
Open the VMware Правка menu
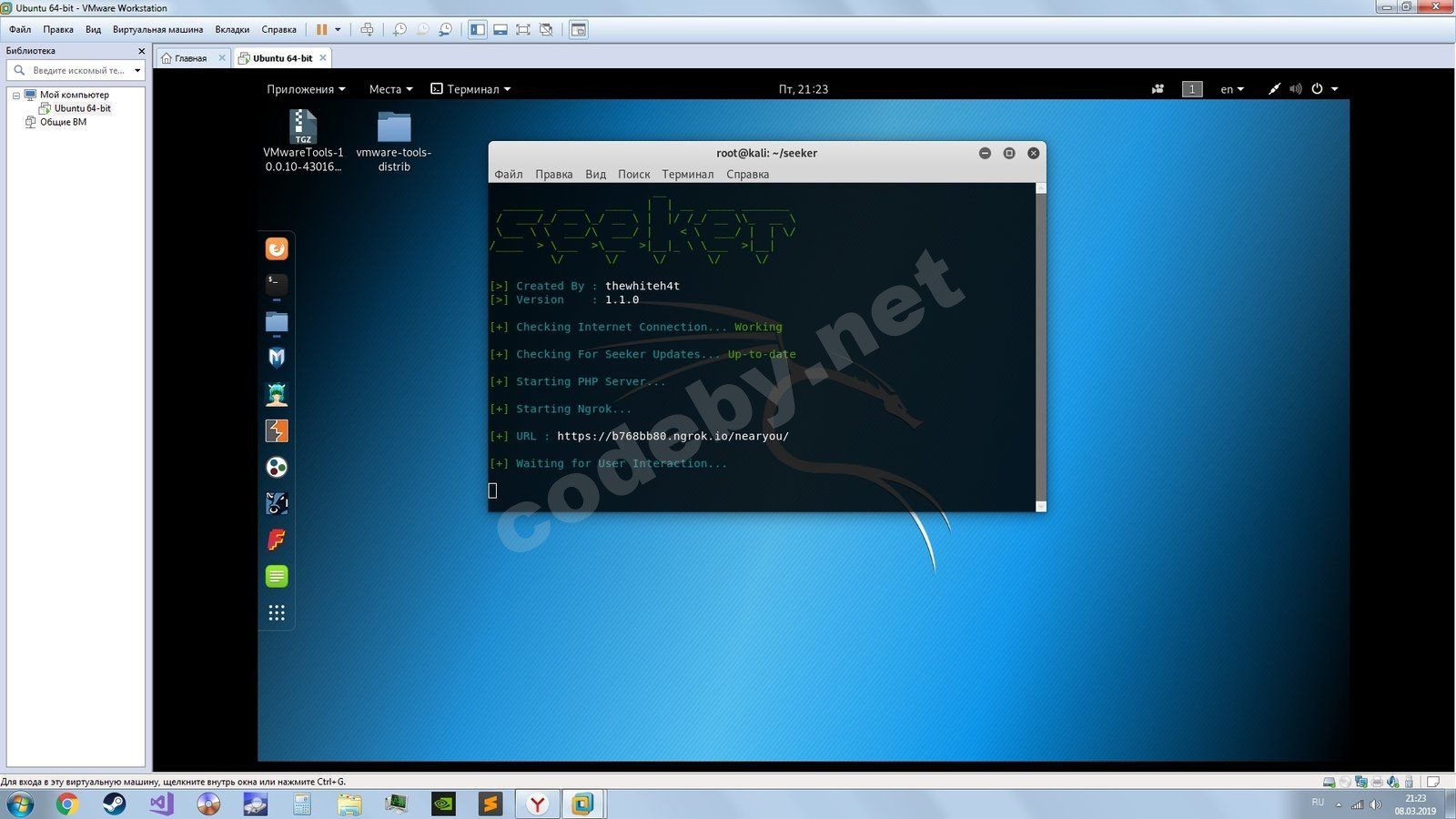58,29
